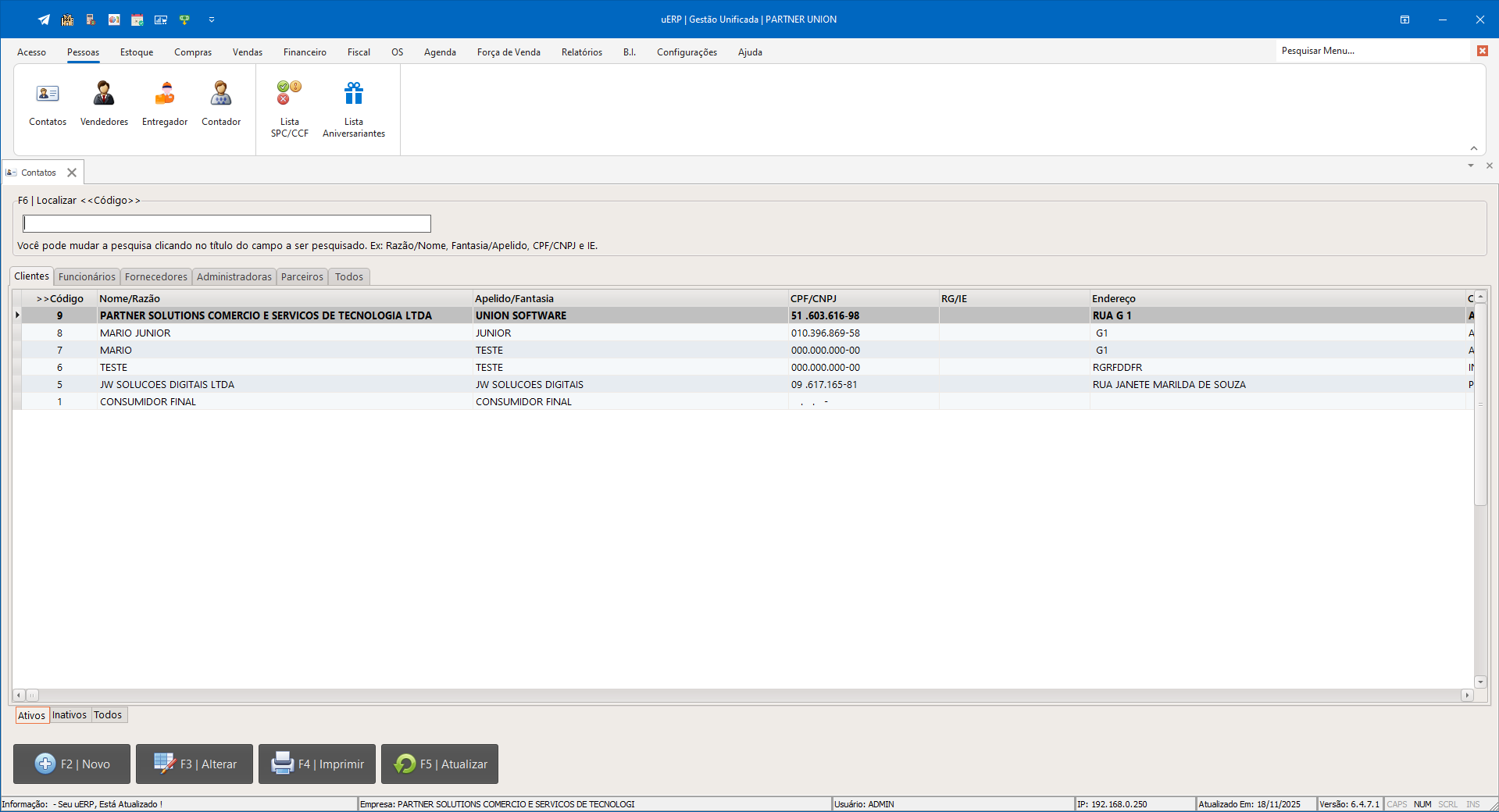
Task: Open the Financeiro menu
Action: pyautogui.click(x=305, y=52)
